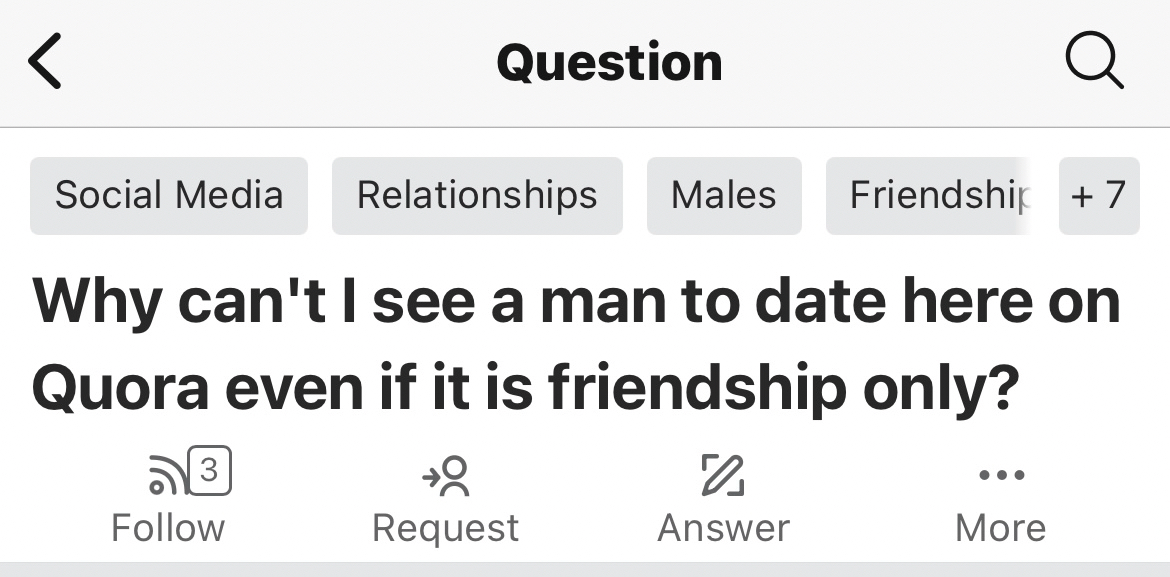Screen dimensions: 1170x577
Task: Select the Social Media topic tag
Action: tap(169, 195)
